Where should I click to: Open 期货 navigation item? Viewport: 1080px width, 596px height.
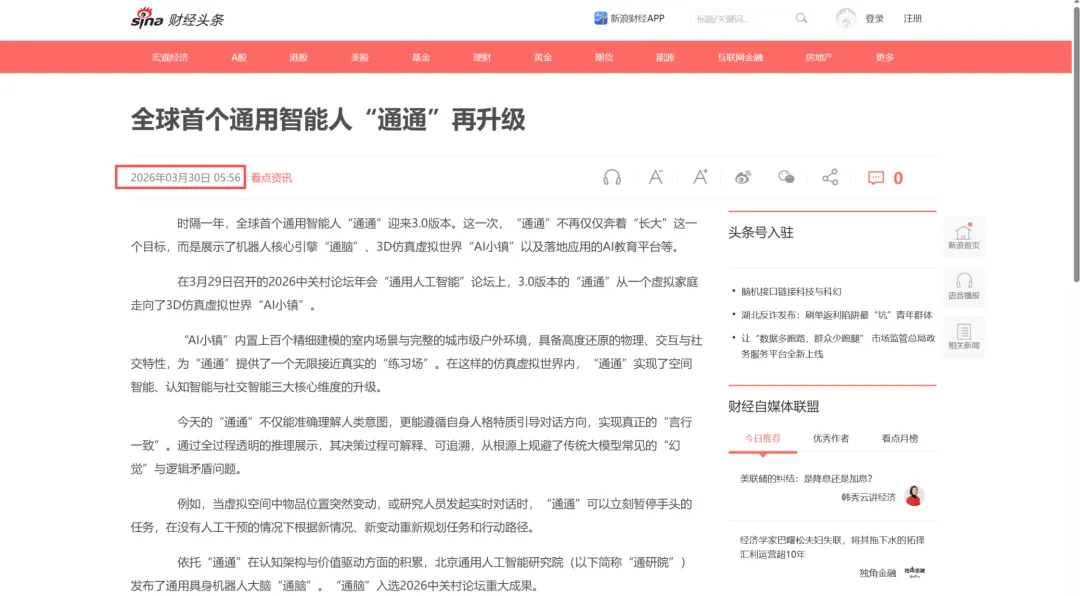[604, 57]
